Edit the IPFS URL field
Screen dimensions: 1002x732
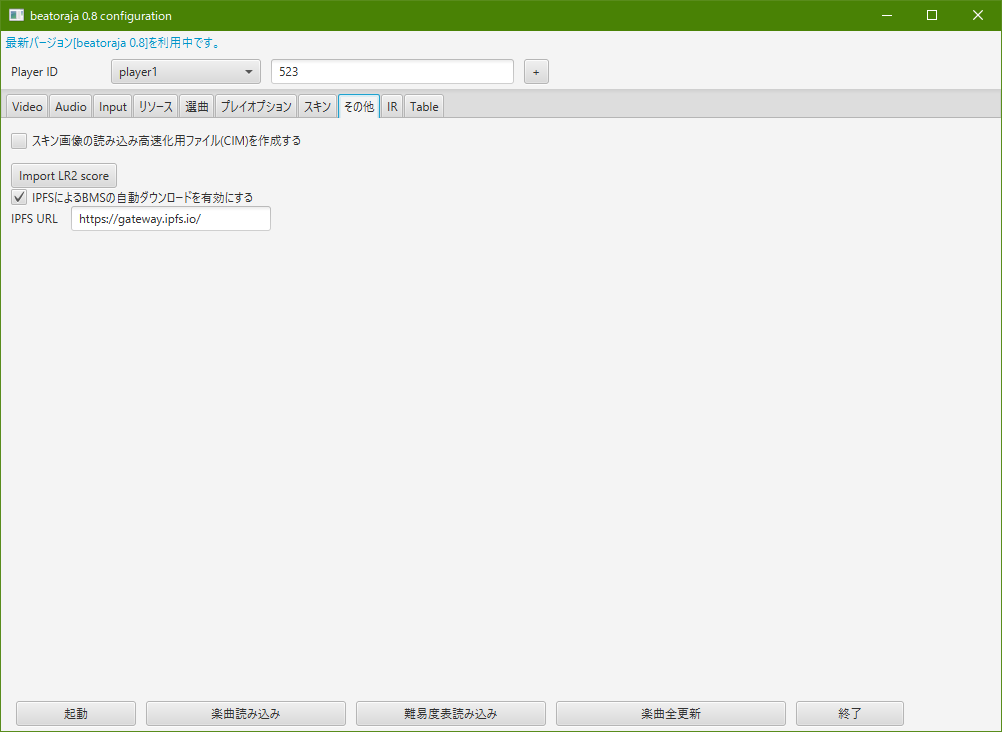[171, 219]
